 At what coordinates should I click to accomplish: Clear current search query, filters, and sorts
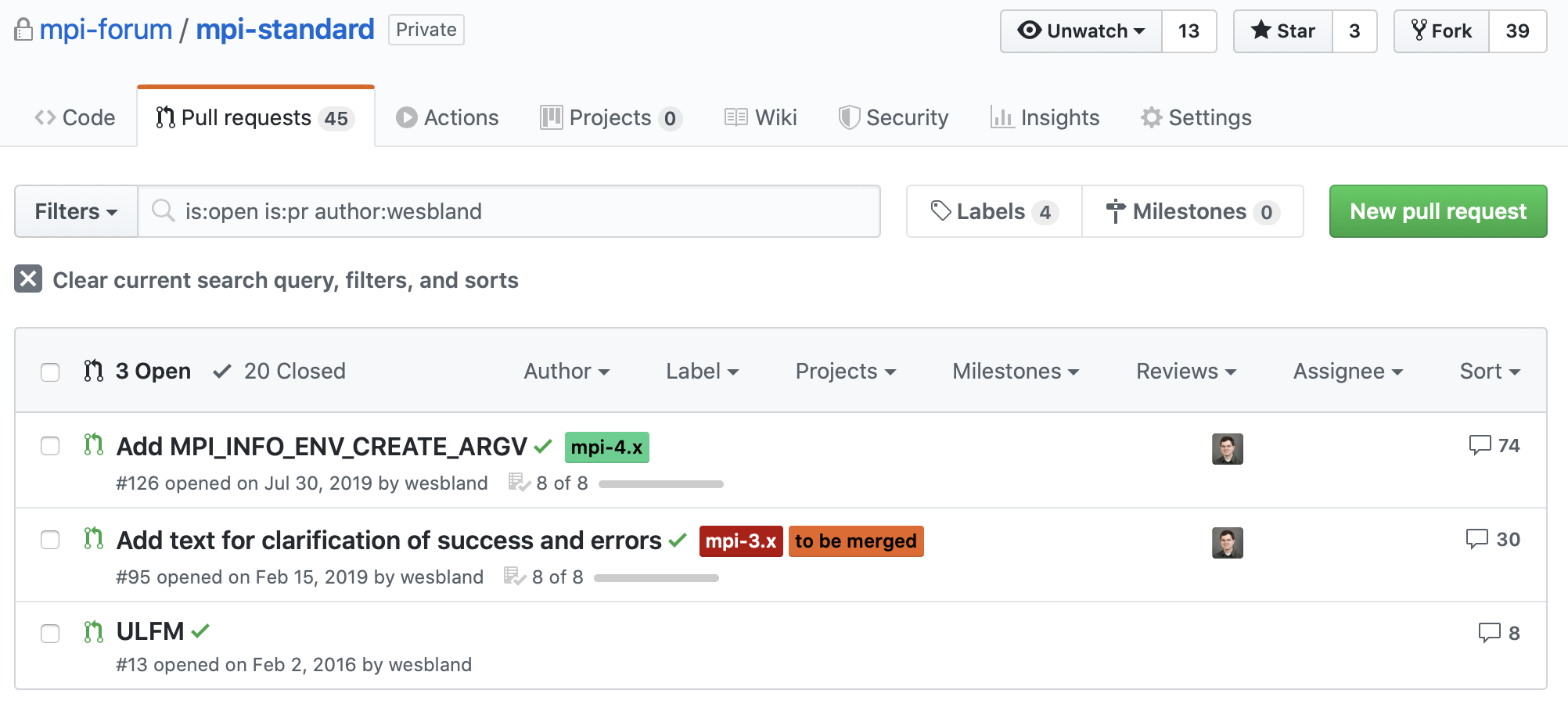267,279
